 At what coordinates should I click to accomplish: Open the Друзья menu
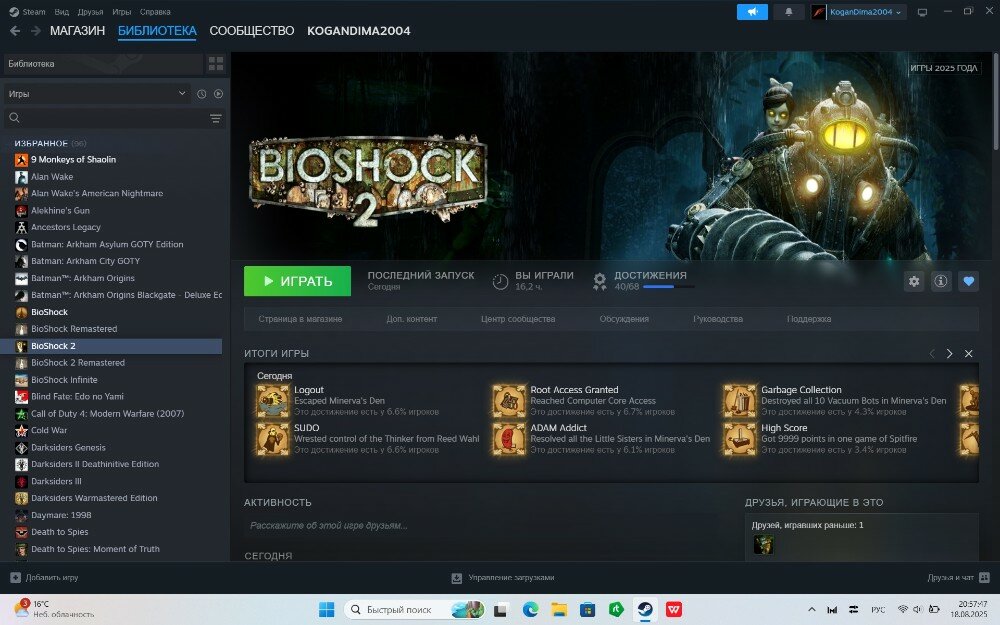point(90,12)
